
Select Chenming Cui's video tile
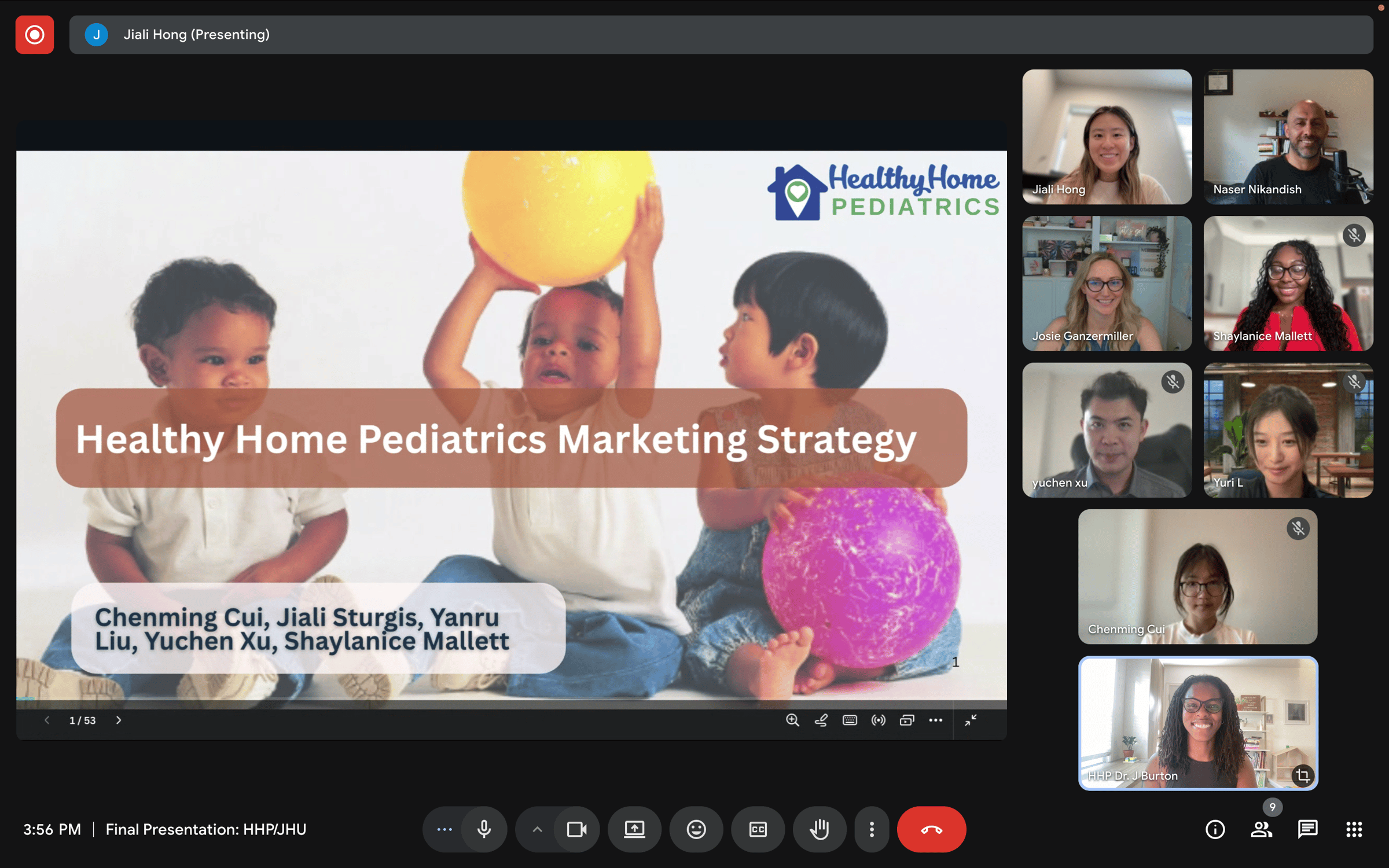pos(1198,576)
